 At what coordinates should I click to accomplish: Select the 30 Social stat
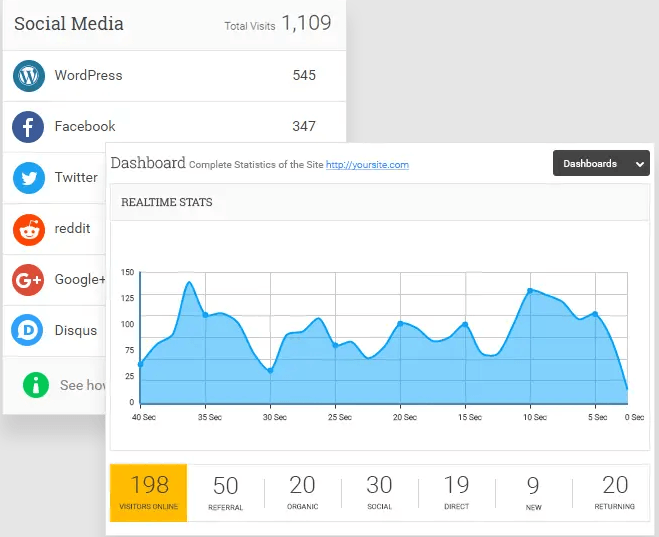click(380, 492)
